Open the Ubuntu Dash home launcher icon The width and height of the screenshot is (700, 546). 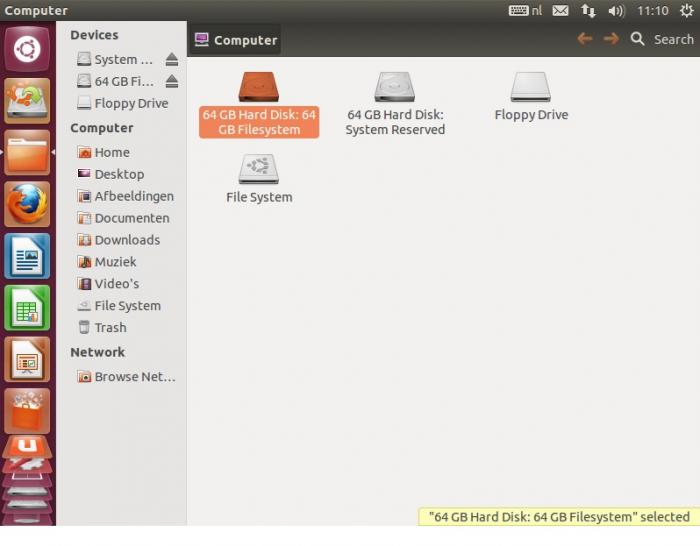[27, 49]
